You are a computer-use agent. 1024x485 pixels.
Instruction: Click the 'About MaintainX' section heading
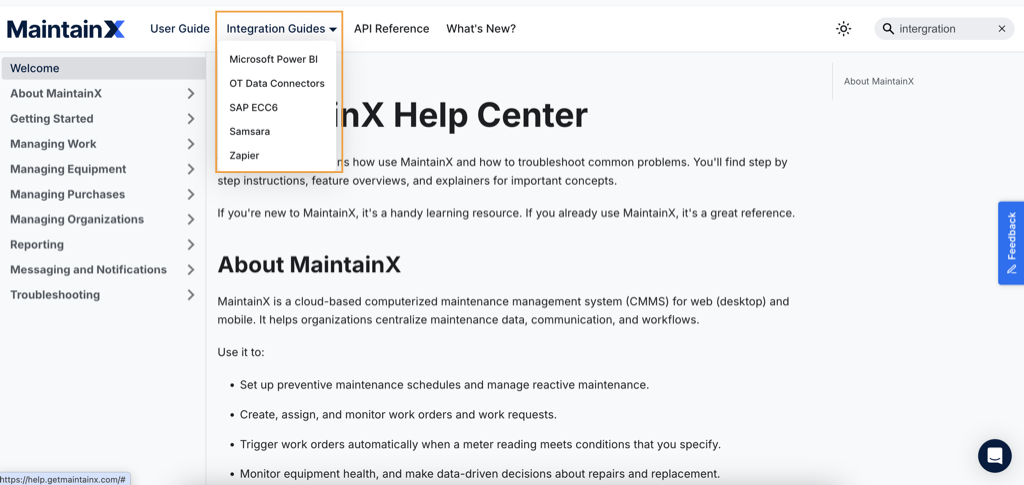pos(309,264)
